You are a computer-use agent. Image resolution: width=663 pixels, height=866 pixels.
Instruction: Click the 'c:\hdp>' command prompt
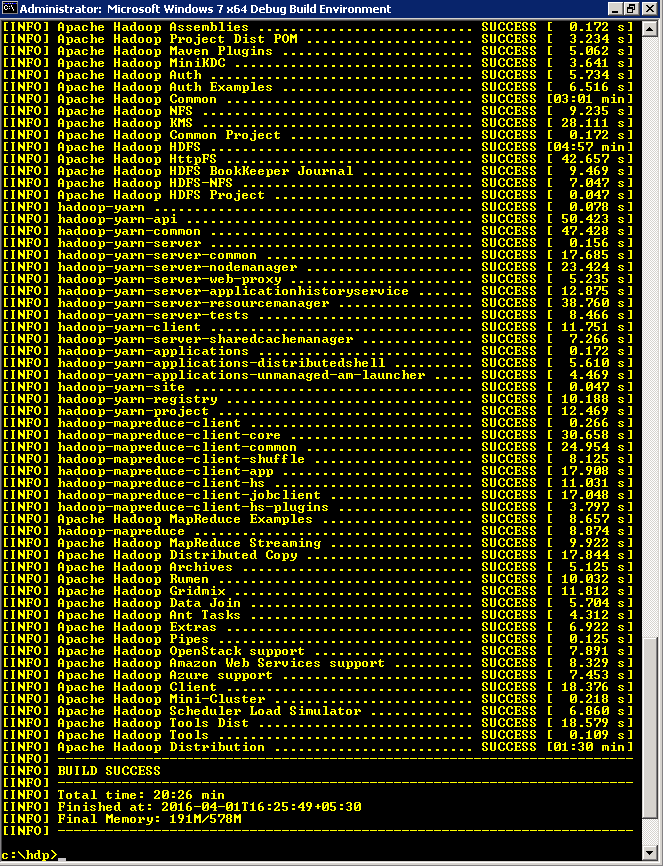tap(29, 855)
